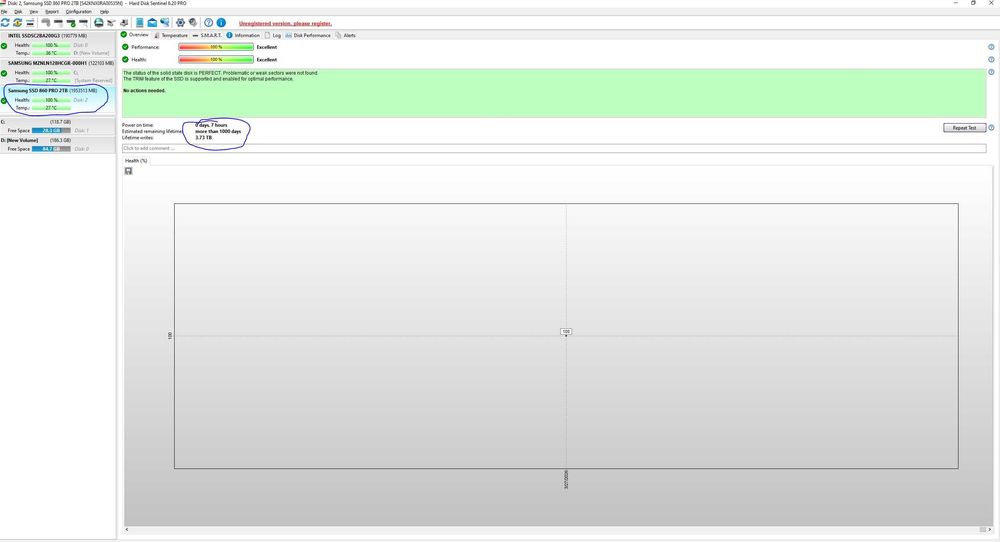This screenshot has height=542, width=1000.
Task: Open the File menu
Action: (x=4, y=11)
